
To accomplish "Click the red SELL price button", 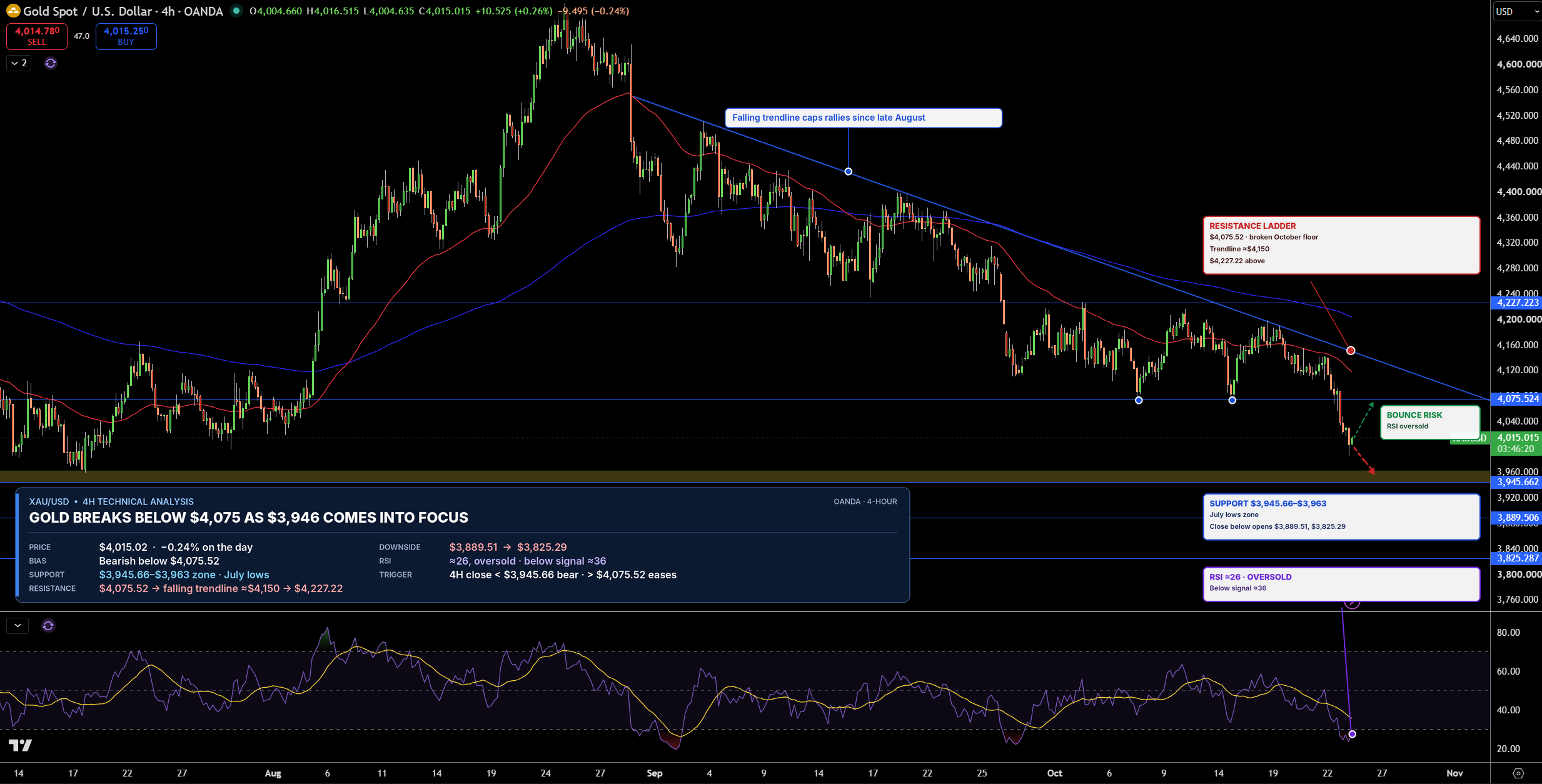I will coord(37,36).
